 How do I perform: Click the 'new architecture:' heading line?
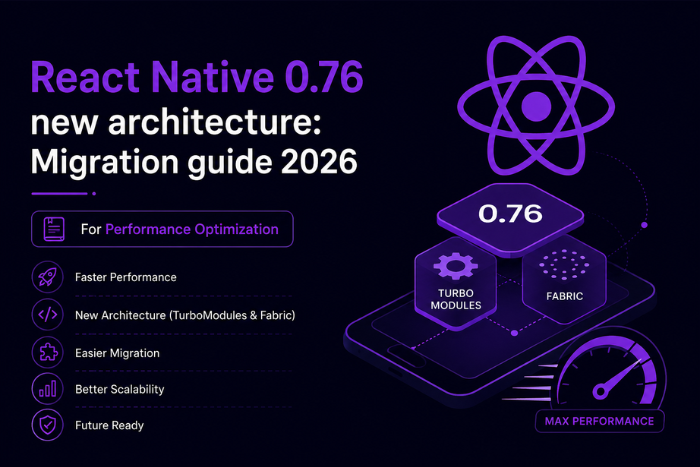click(176, 122)
